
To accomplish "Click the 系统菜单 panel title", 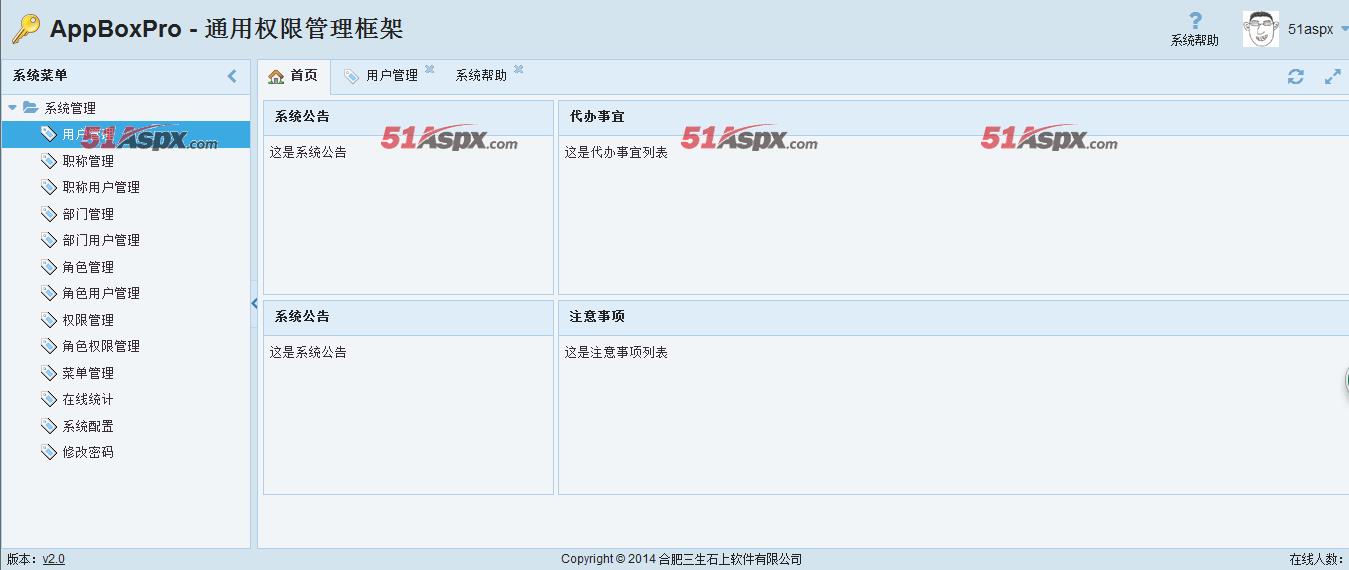I will [40, 75].
